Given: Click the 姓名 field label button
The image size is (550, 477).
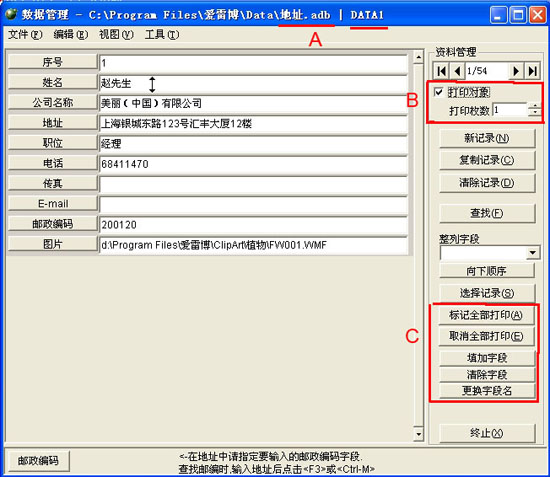Looking at the screenshot, I should point(53,82).
